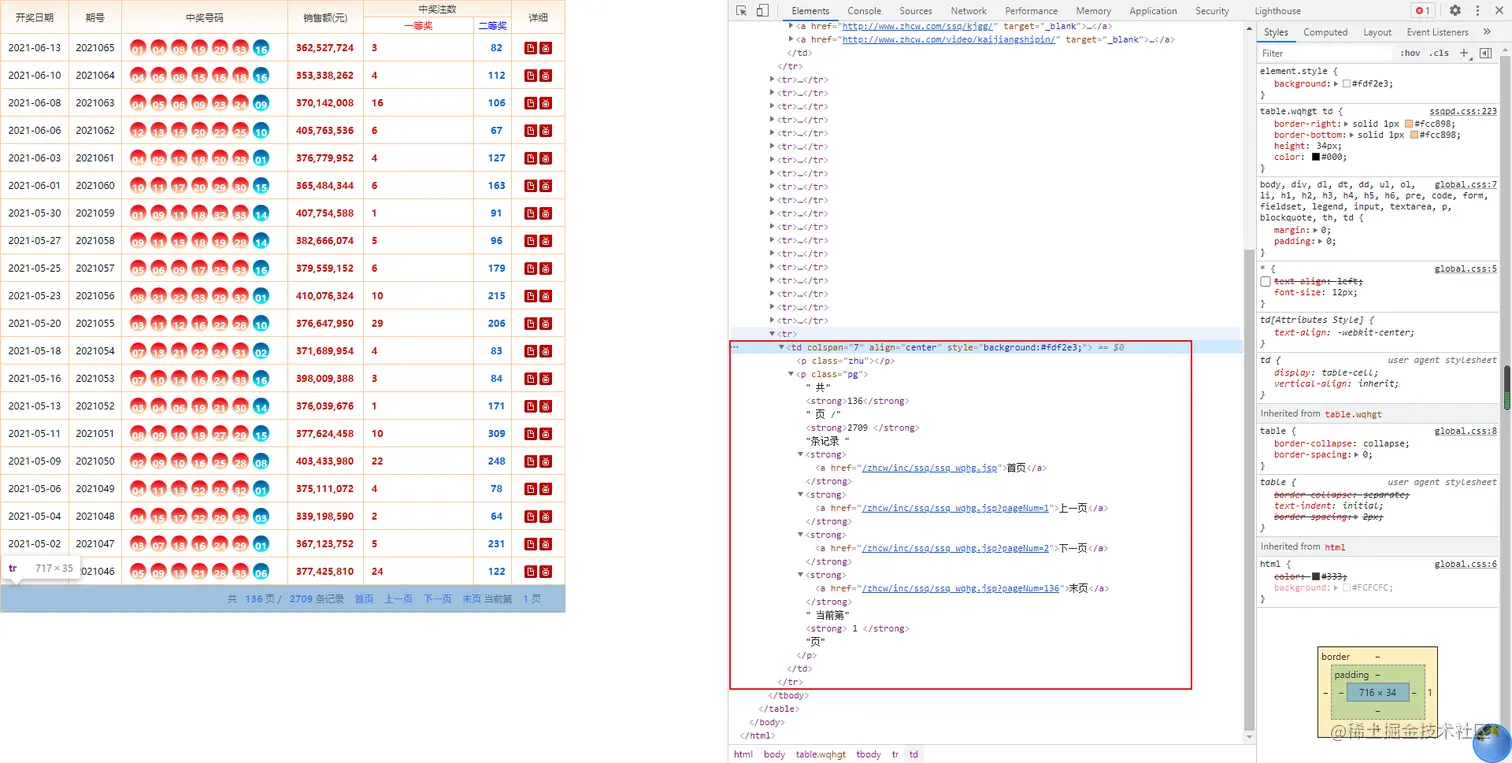Click the 下一页 pagination link
The image size is (1512, 763).
(x=437, y=599)
